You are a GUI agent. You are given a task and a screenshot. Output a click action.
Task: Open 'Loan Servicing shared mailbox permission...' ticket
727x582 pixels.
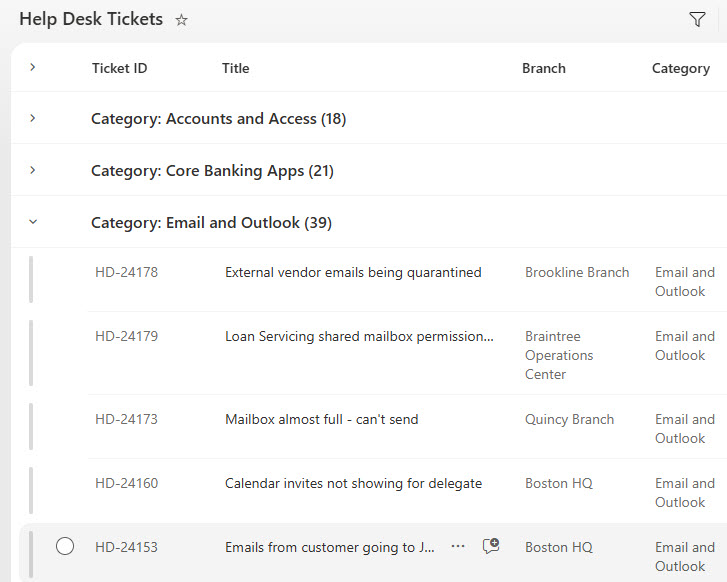coord(359,336)
